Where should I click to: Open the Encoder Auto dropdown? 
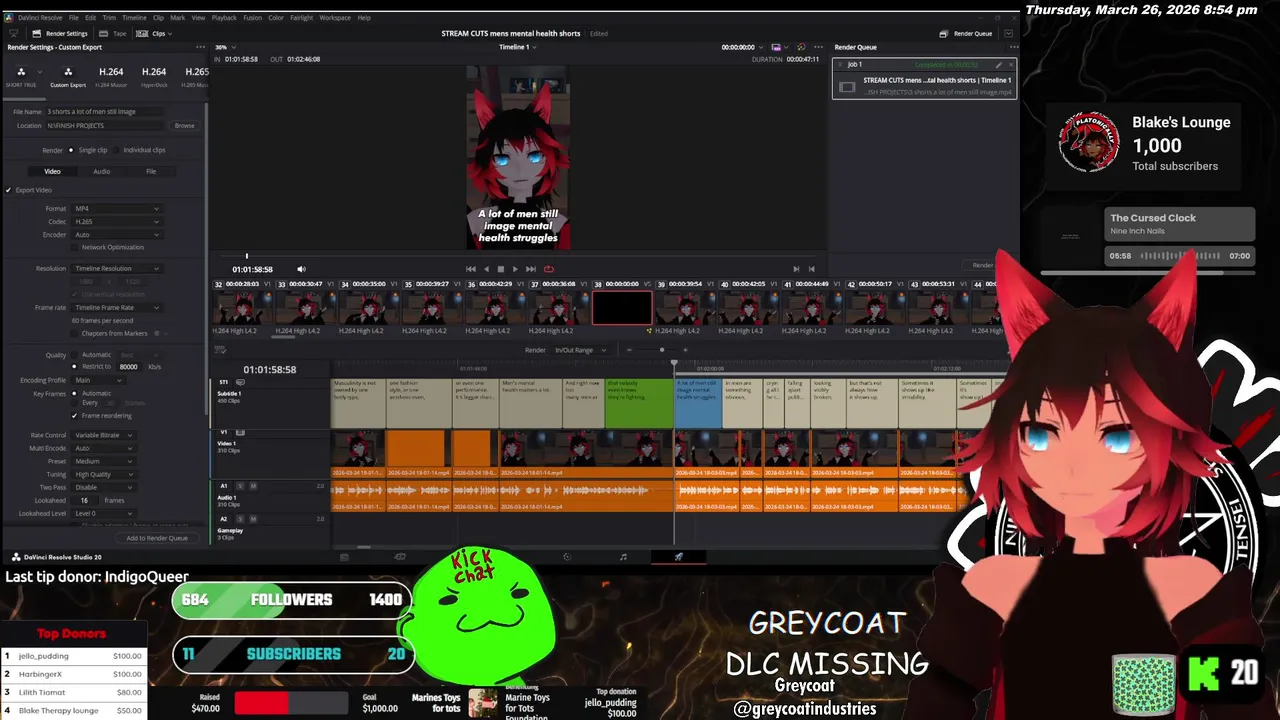coord(116,234)
